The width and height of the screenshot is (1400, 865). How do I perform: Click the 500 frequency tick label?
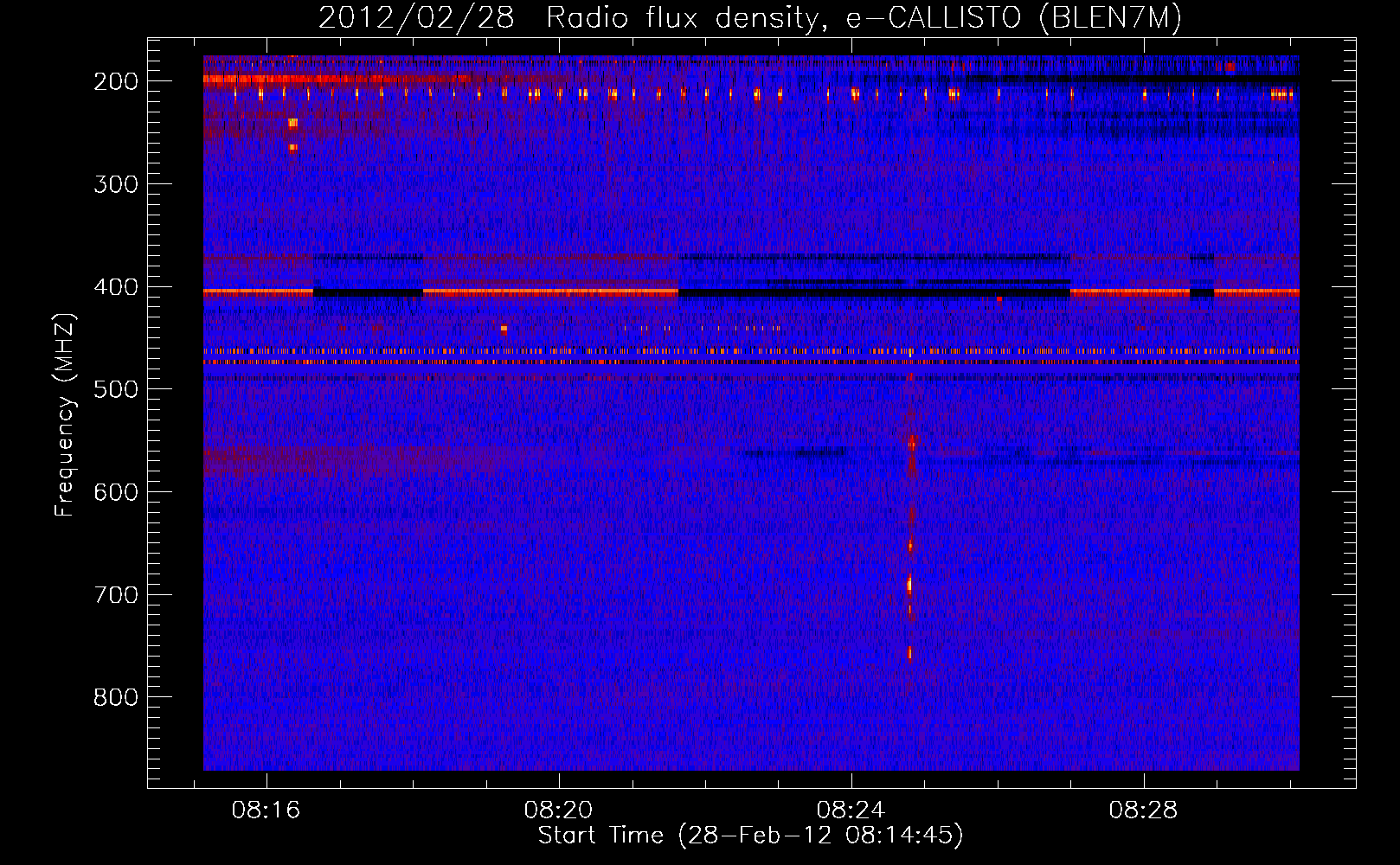116,389
